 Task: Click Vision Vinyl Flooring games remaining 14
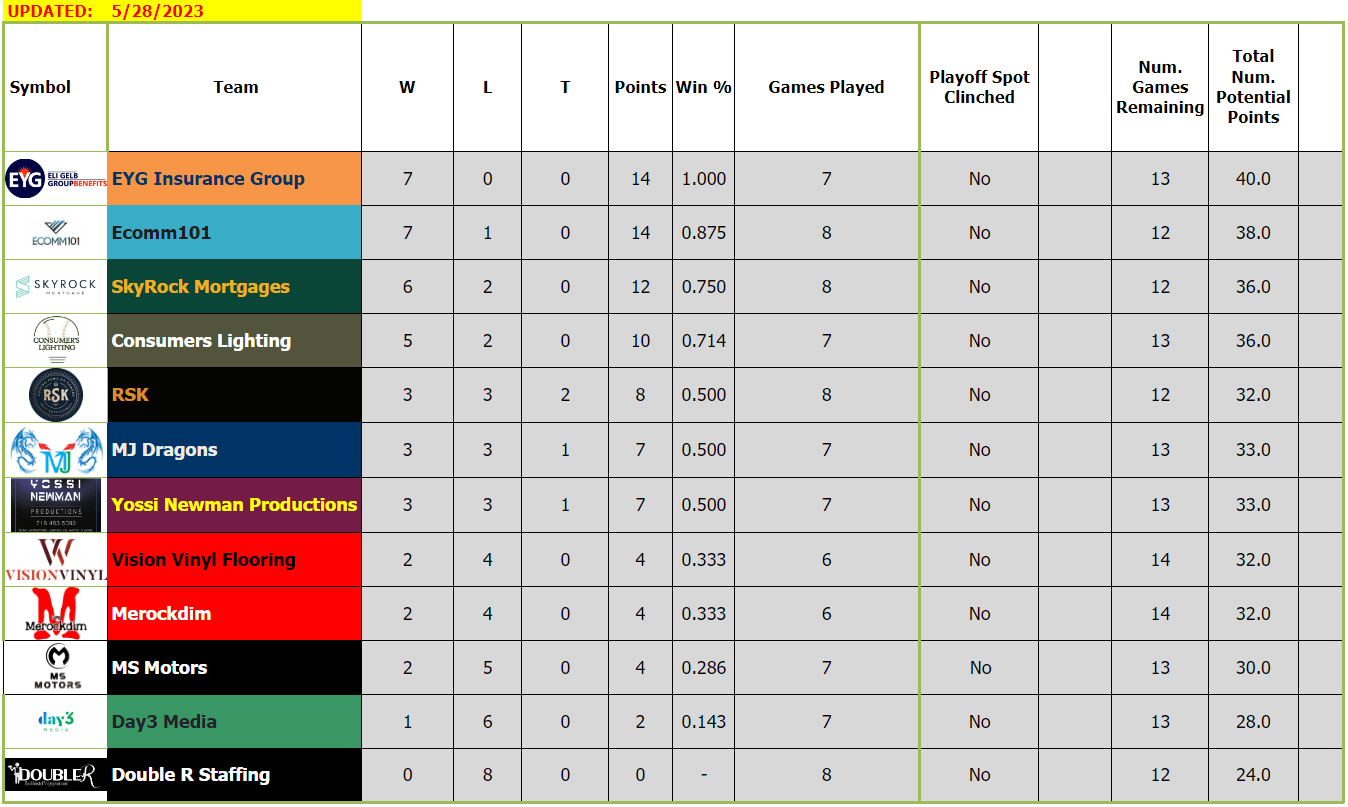point(1160,560)
